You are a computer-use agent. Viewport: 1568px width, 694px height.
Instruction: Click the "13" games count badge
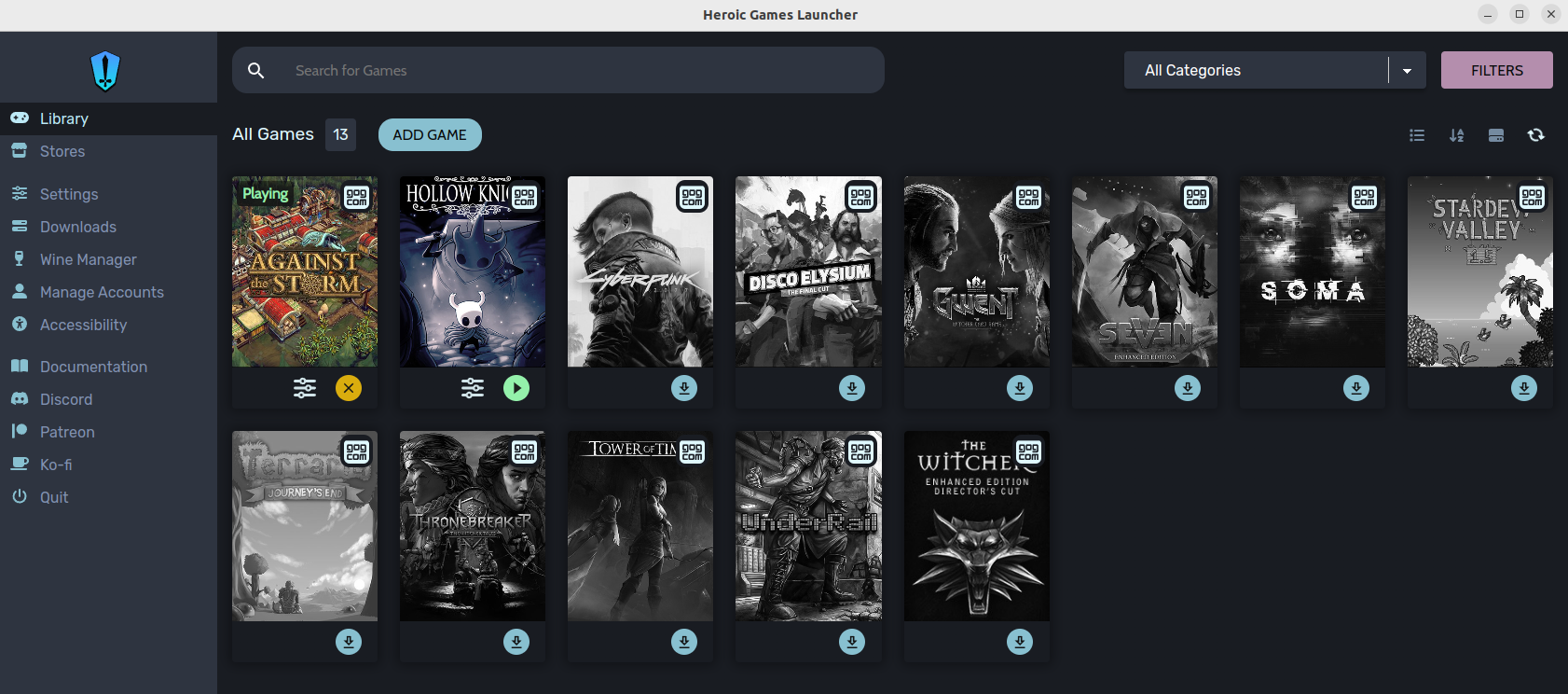coord(340,134)
